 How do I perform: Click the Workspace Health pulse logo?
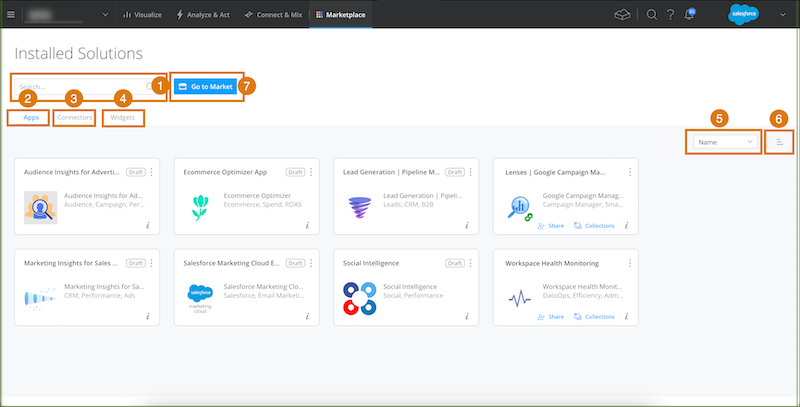coord(519,299)
